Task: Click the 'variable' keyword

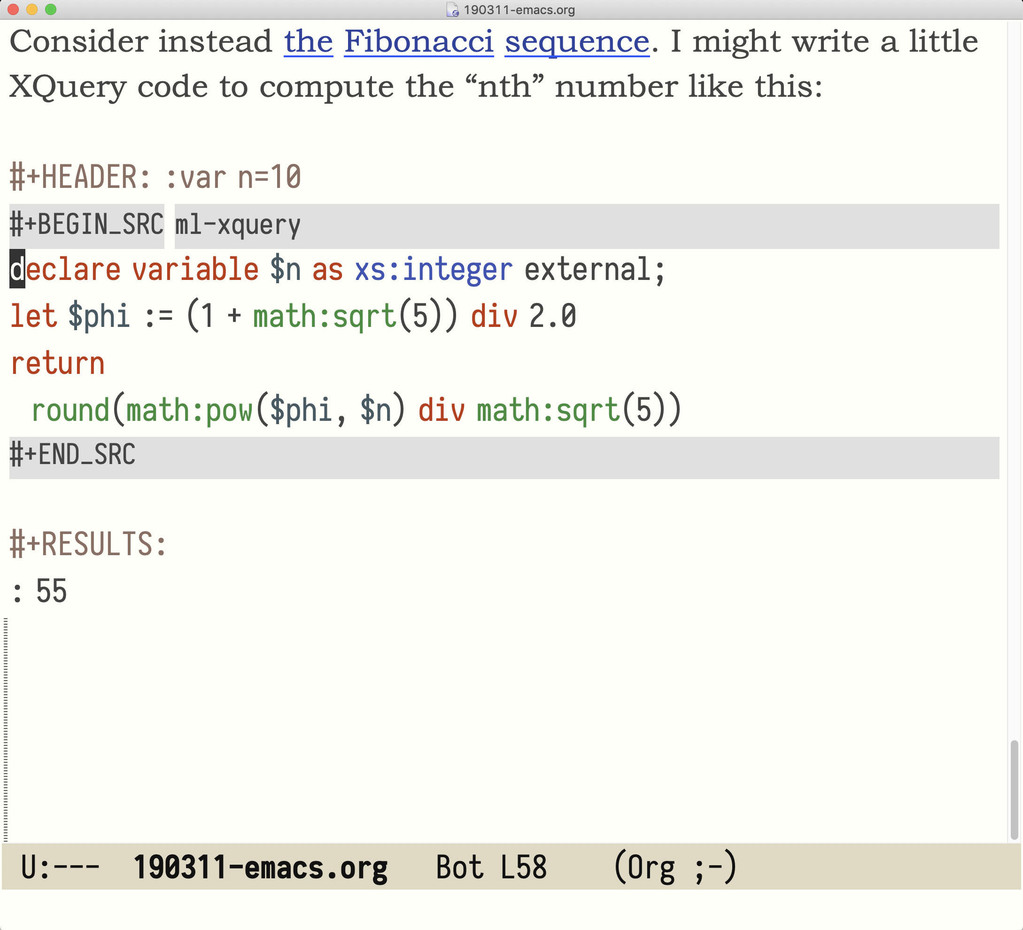Action: click(196, 270)
